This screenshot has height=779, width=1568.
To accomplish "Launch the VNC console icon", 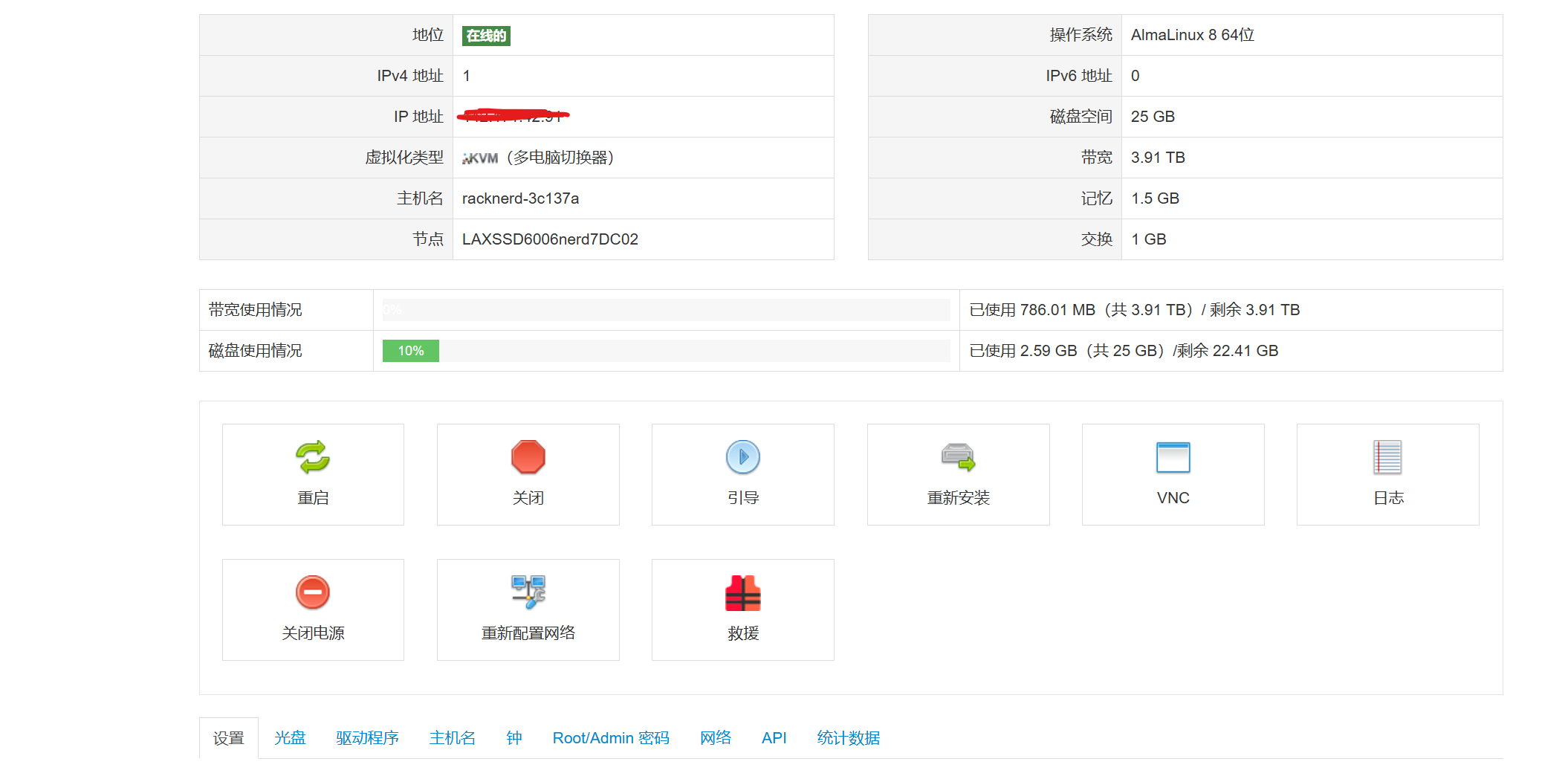I will click(1173, 457).
